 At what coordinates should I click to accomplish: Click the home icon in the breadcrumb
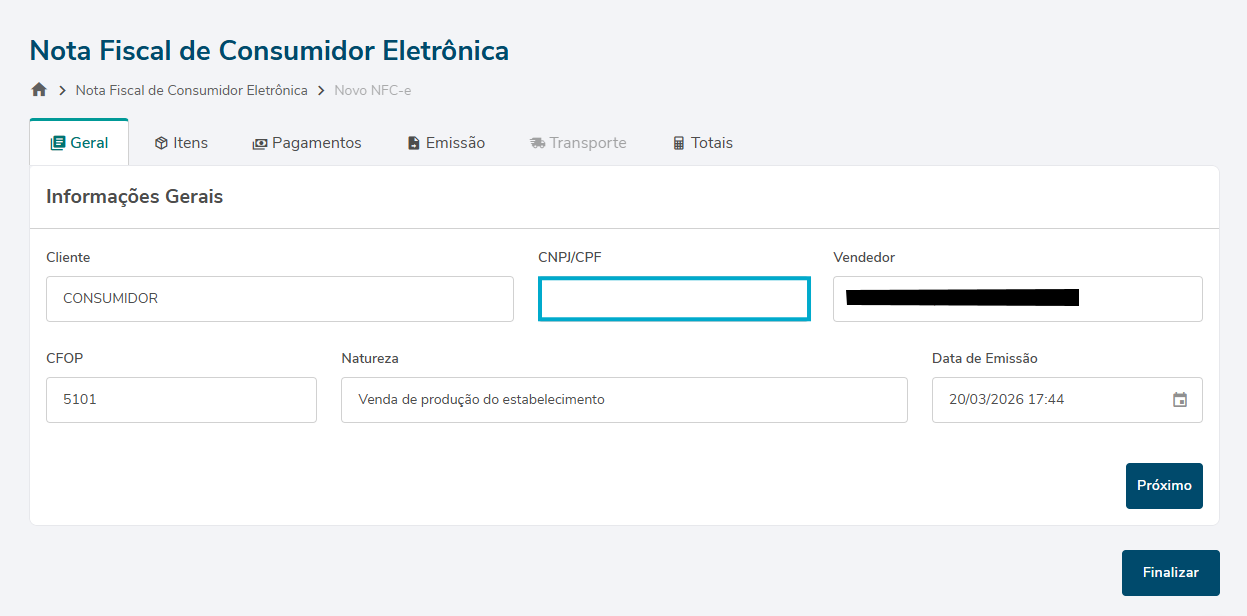[39, 90]
